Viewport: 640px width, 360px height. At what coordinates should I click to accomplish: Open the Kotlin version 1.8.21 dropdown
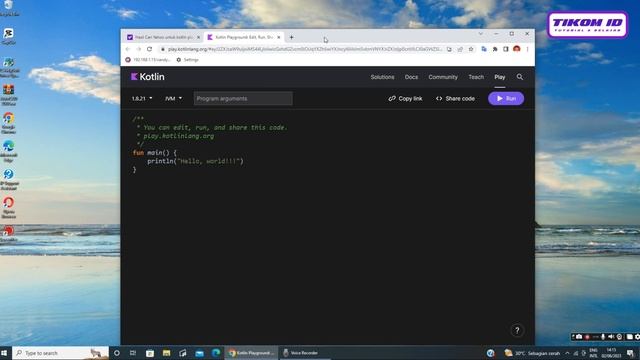(x=142, y=98)
